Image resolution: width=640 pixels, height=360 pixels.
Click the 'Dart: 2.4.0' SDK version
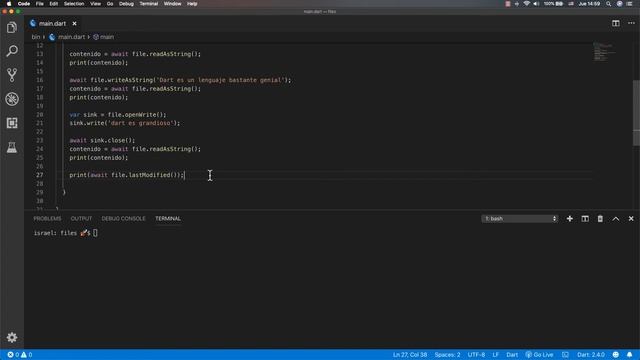[x=591, y=355]
